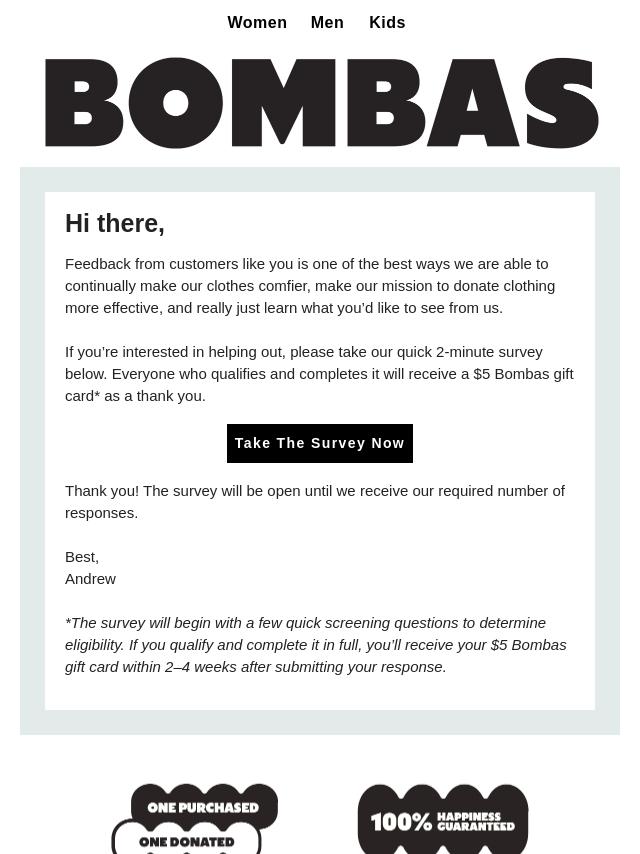Click the "Hi there," heading
The width and height of the screenshot is (640, 854).
tap(115, 223)
